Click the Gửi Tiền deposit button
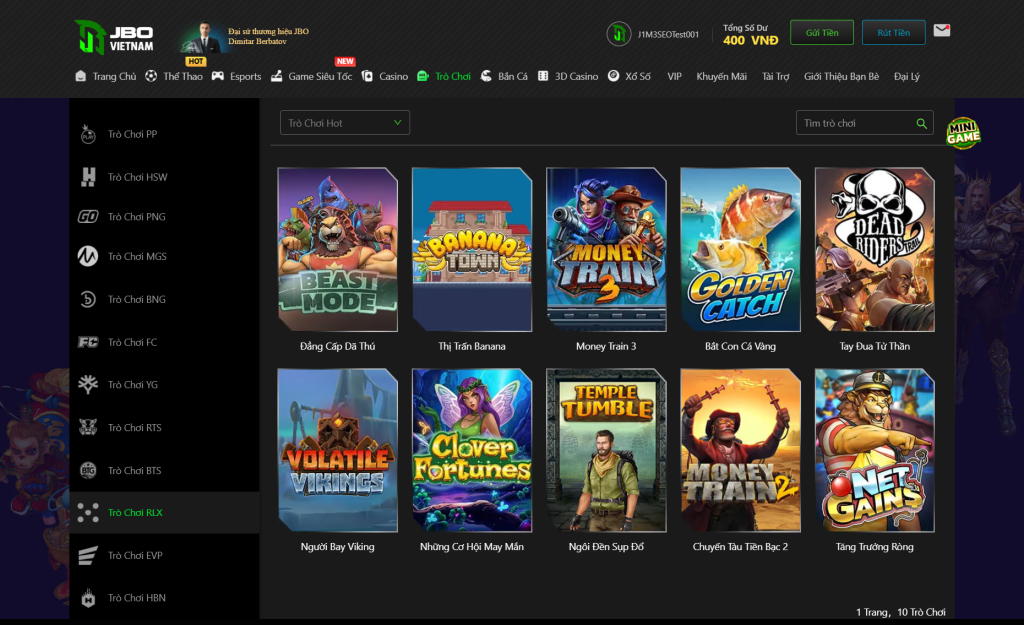Screen dimensions: 1024x625 pyautogui.click(x=822, y=33)
